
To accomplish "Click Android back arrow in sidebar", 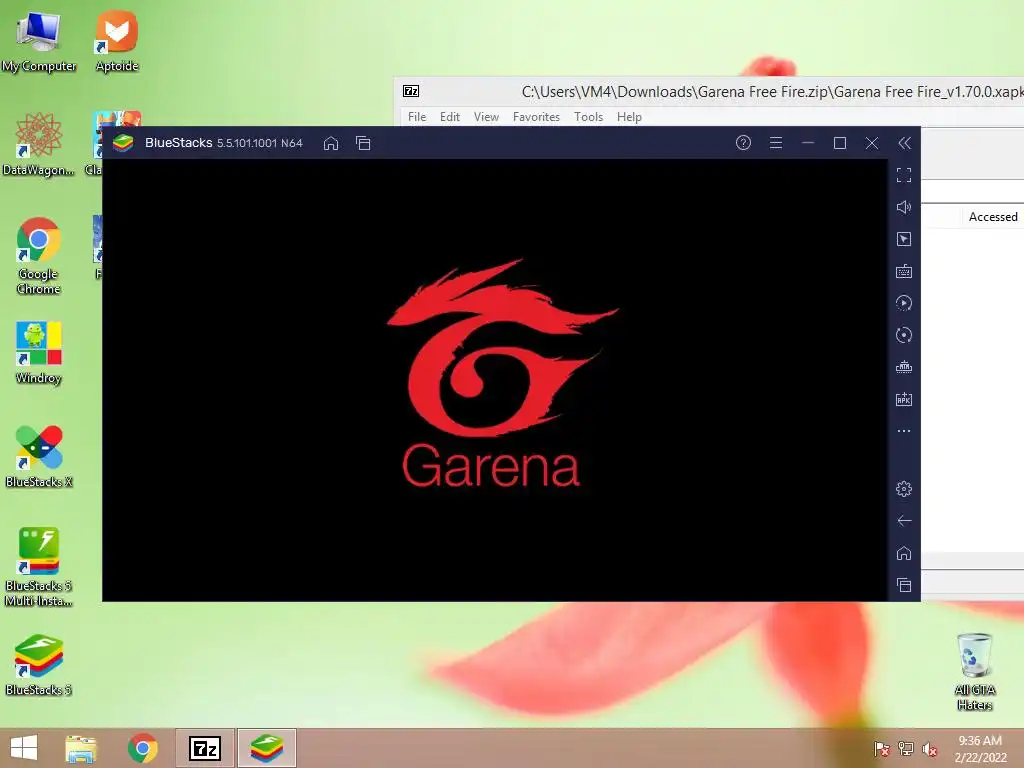I will pyautogui.click(x=904, y=520).
